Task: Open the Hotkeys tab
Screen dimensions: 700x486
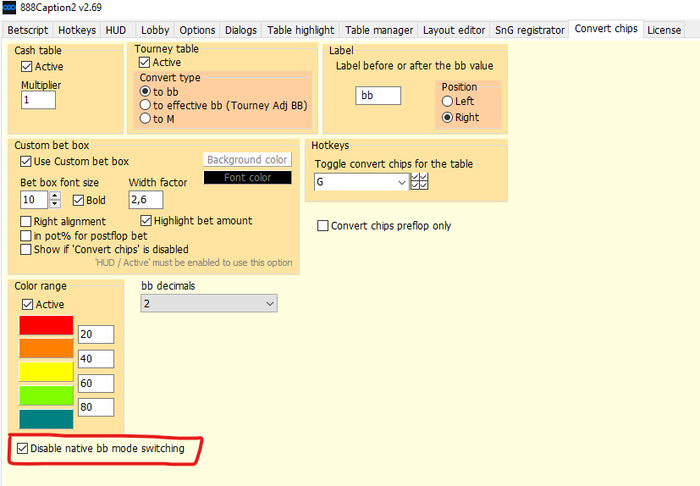Action: (77, 30)
